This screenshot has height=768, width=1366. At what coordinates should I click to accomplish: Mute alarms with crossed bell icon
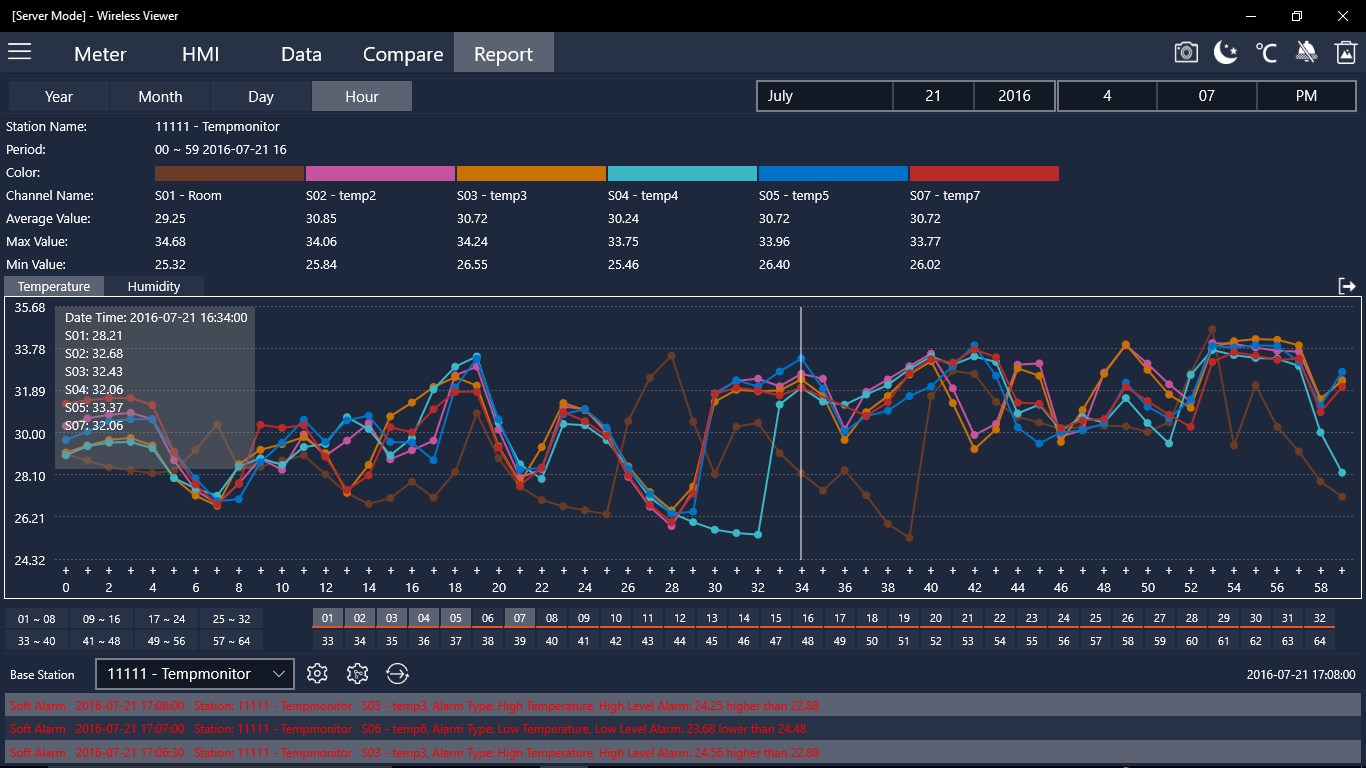1306,53
